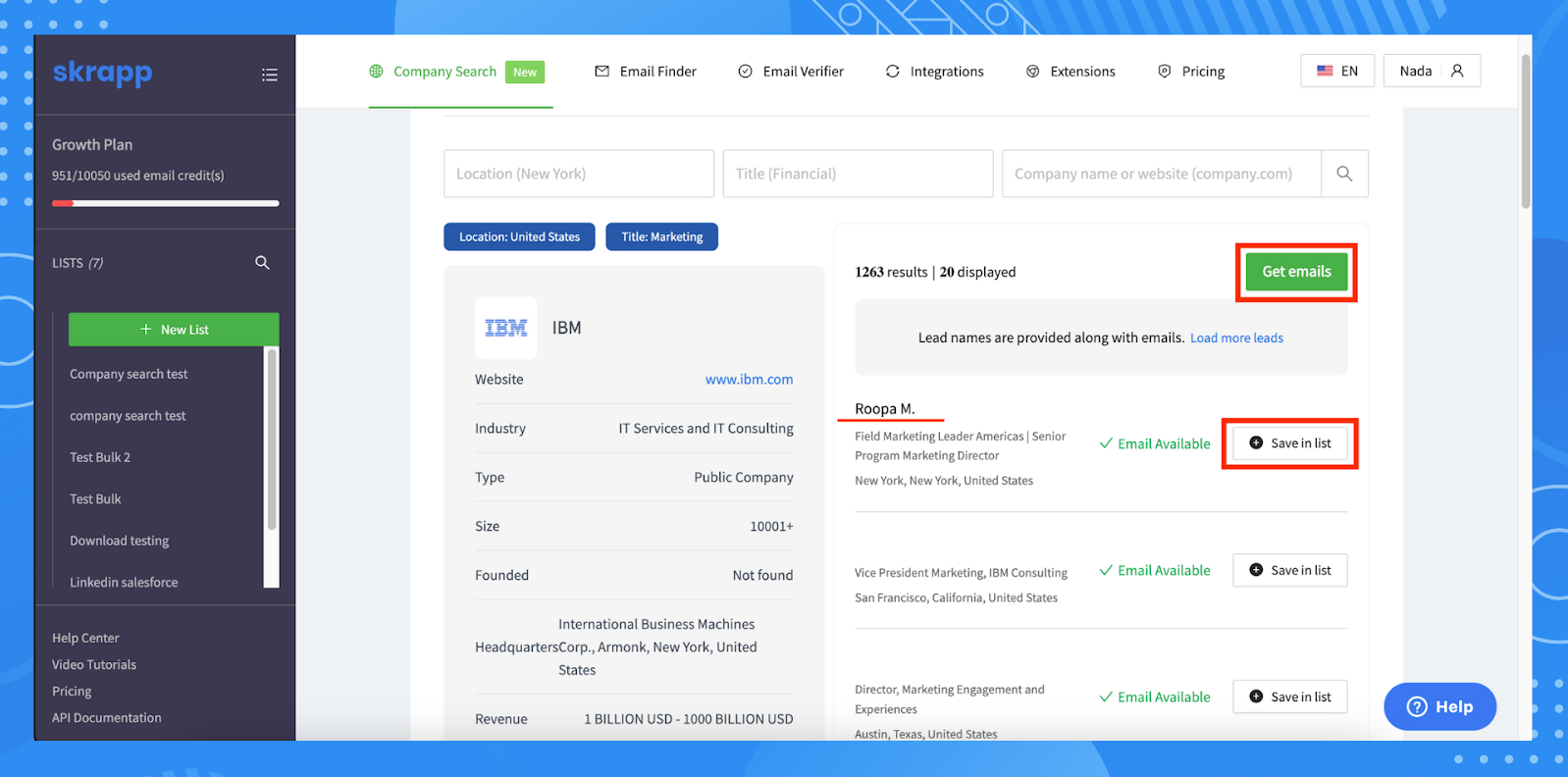Click the Get emails button
Image resolution: width=1568 pixels, height=777 pixels.
click(1296, 272)
